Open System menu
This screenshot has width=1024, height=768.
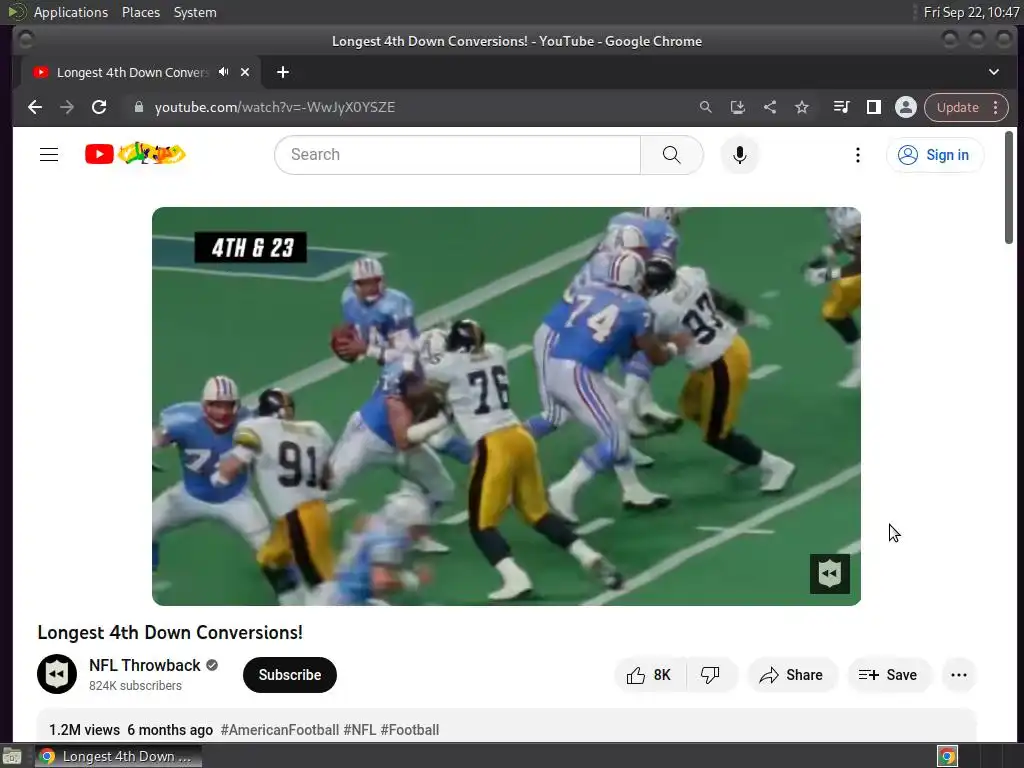point(195,12)
